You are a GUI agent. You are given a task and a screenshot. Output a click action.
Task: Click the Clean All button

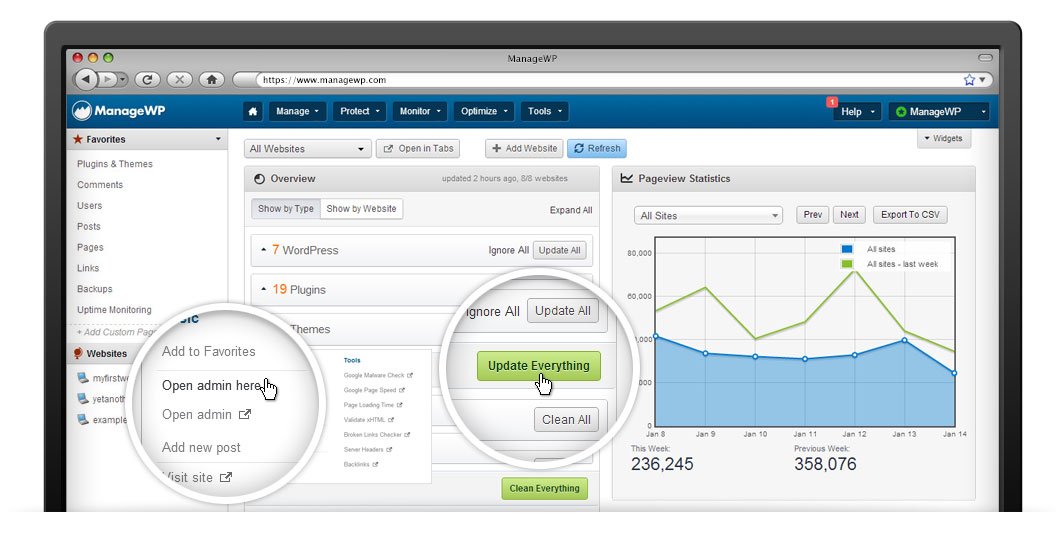566,420
